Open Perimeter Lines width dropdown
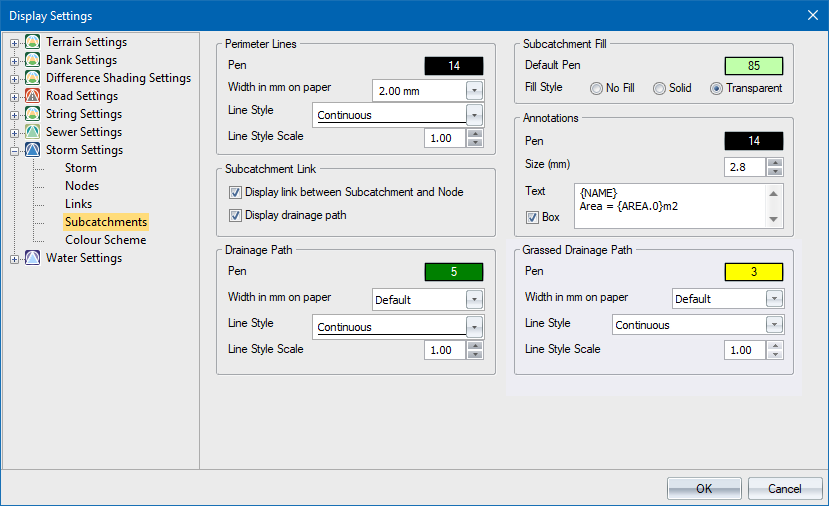The image size is (829, 506). click(x=474, y=90)
